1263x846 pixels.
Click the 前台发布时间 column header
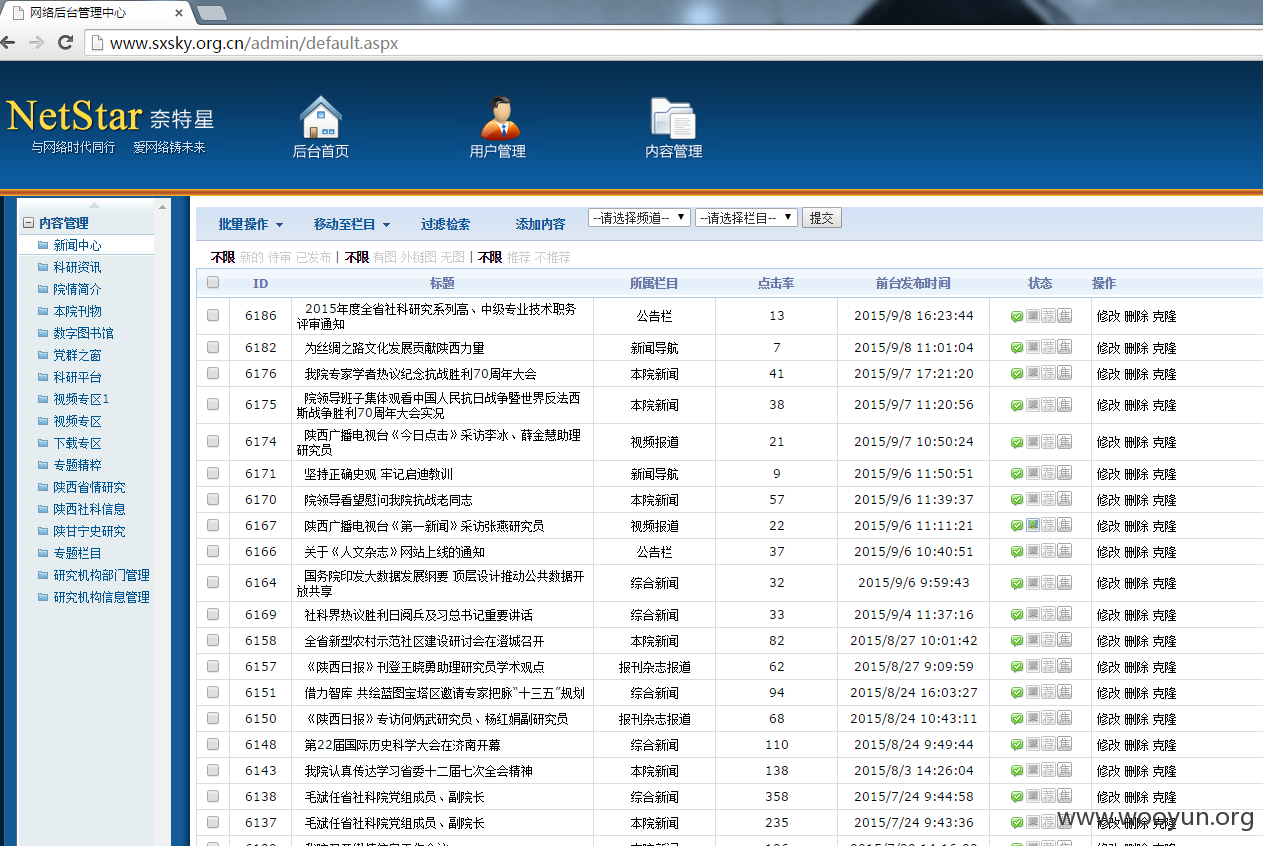tap(913, 283)
